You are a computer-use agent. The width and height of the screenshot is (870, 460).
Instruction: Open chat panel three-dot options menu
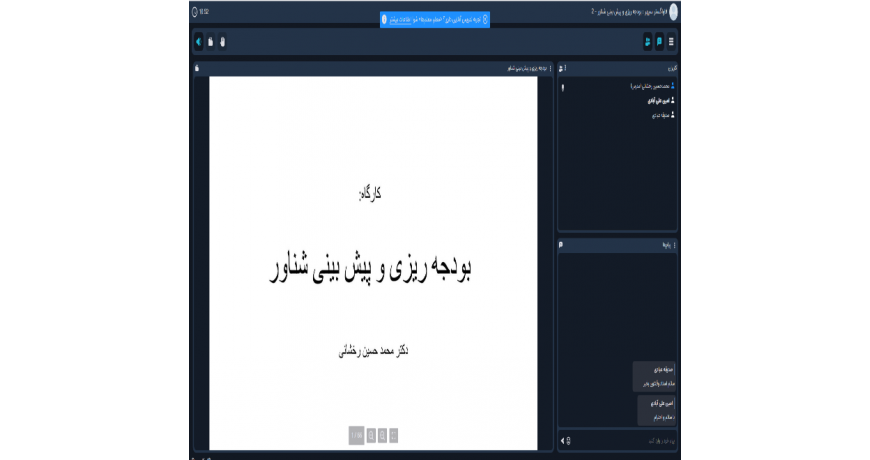tap(675, 245)
